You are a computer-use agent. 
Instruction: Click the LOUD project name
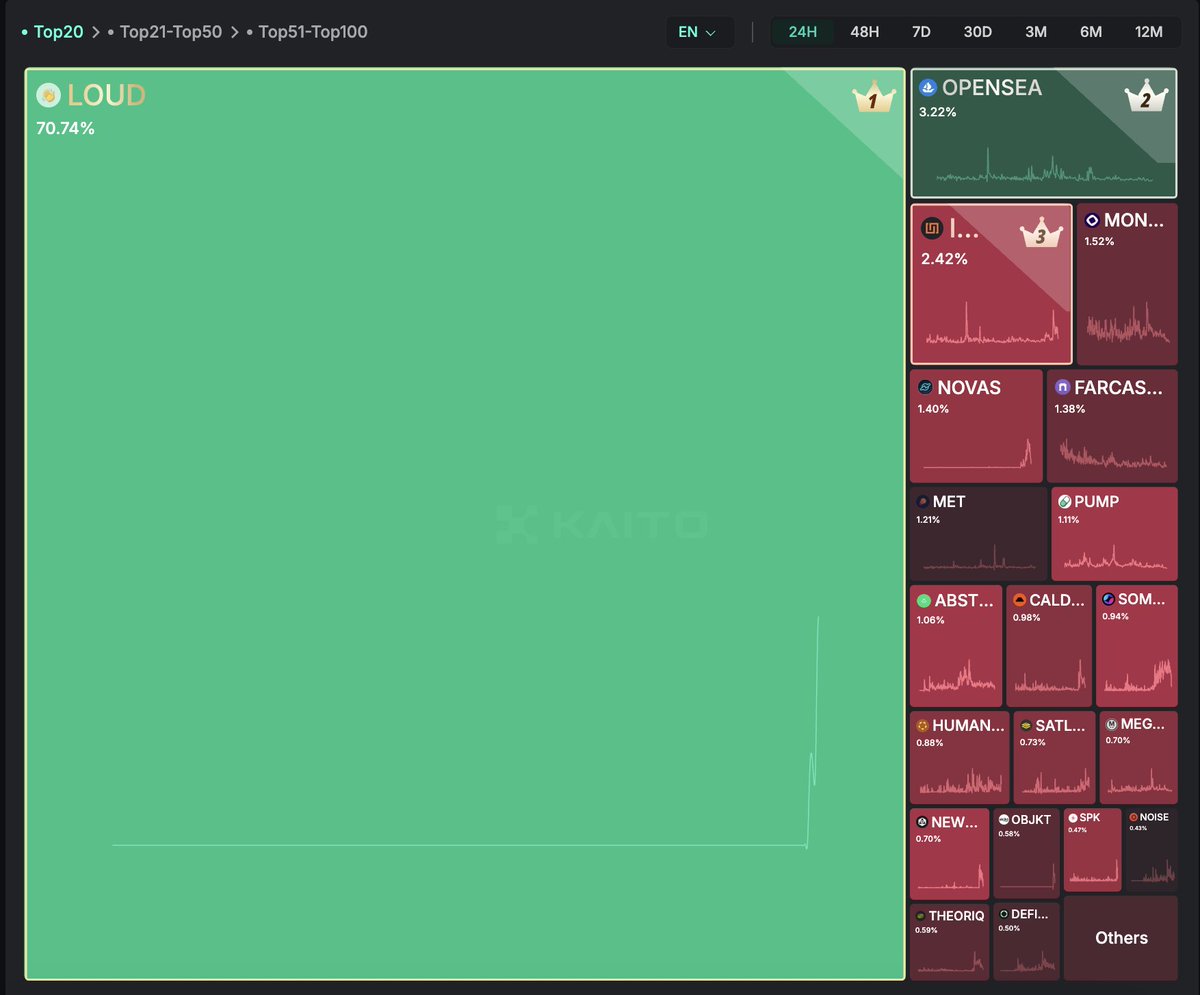click(x=106, y=95)
